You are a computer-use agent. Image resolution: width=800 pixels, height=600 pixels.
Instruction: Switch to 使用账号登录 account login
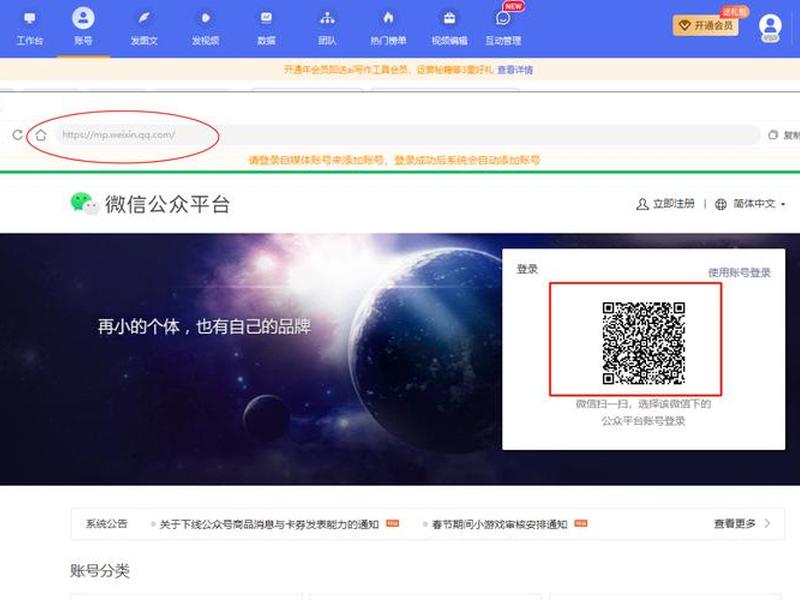pos(739,272)
